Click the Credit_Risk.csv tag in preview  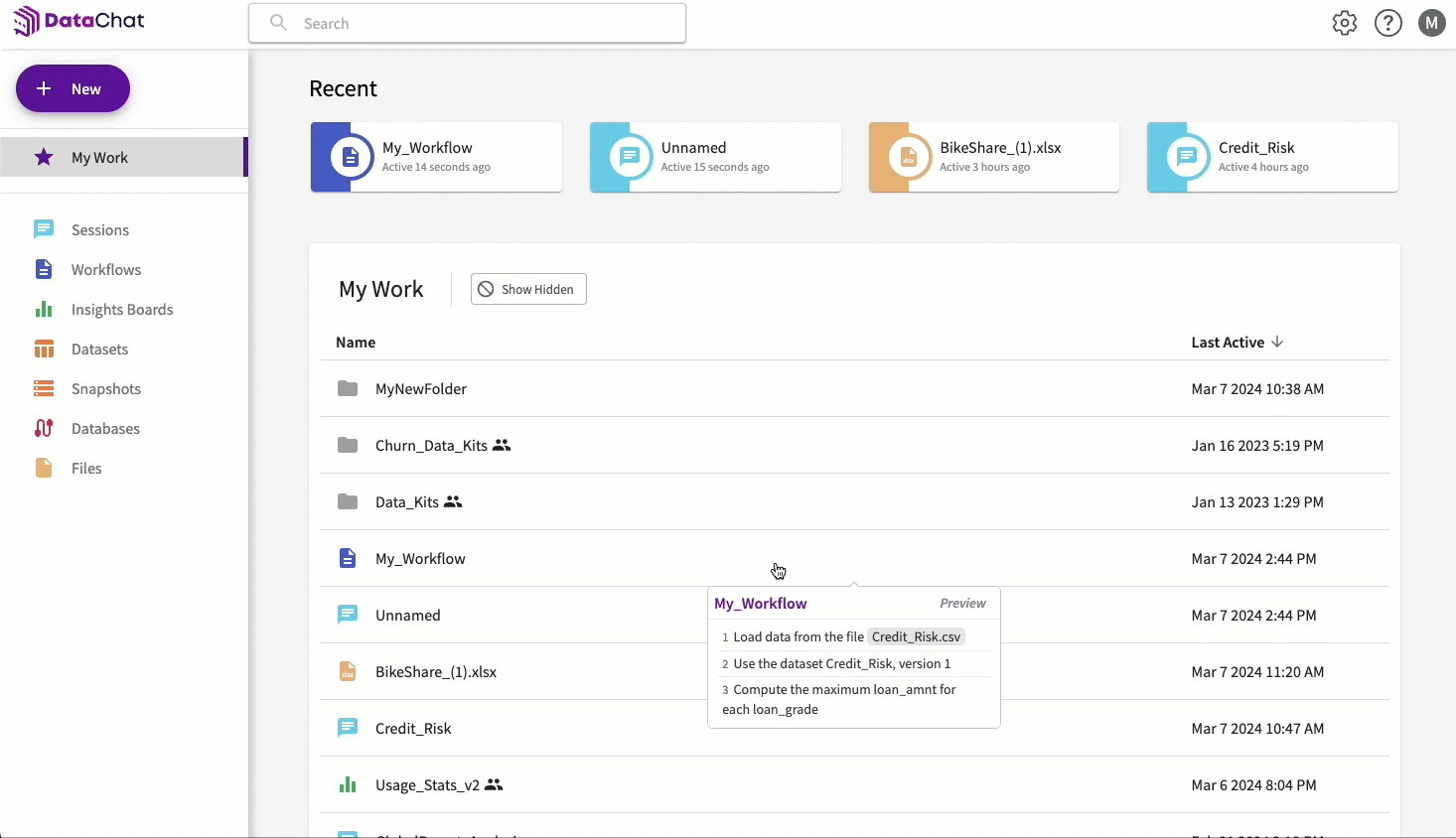916,636
